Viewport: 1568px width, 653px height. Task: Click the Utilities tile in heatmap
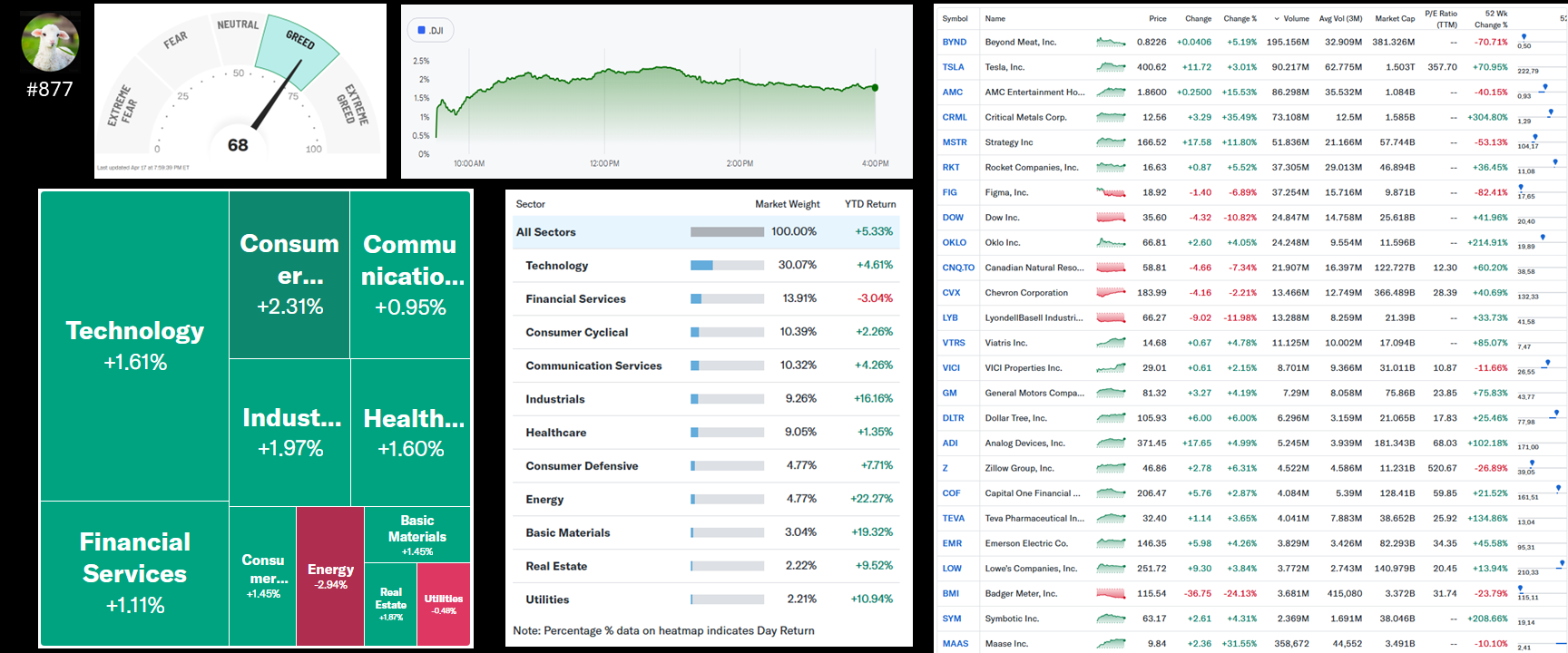(444, 603)
